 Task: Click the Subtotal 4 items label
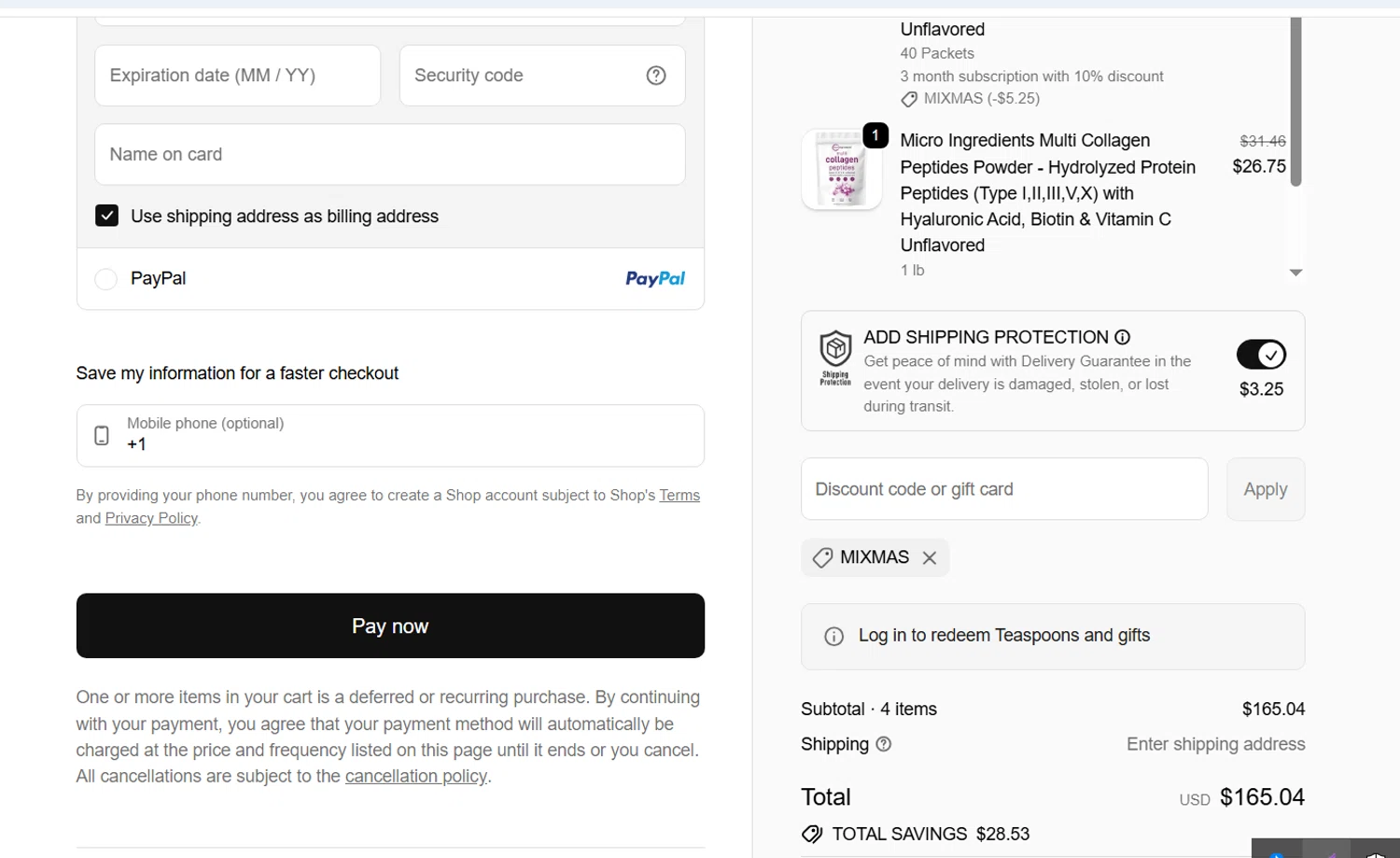click(869, 709)
